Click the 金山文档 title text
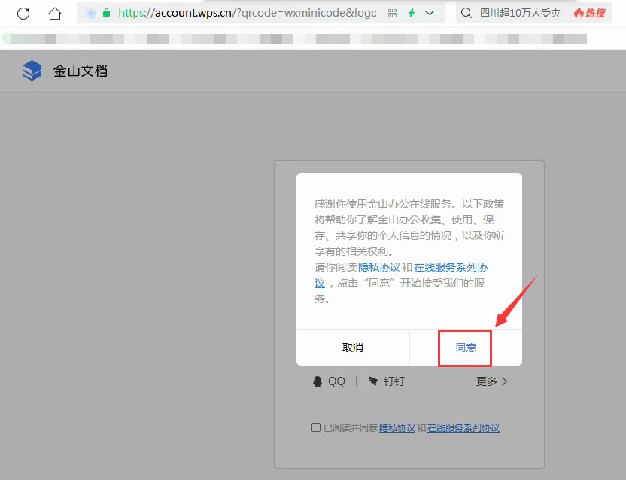This screenshot has height=480, width=626. click(x=80, y=71)
